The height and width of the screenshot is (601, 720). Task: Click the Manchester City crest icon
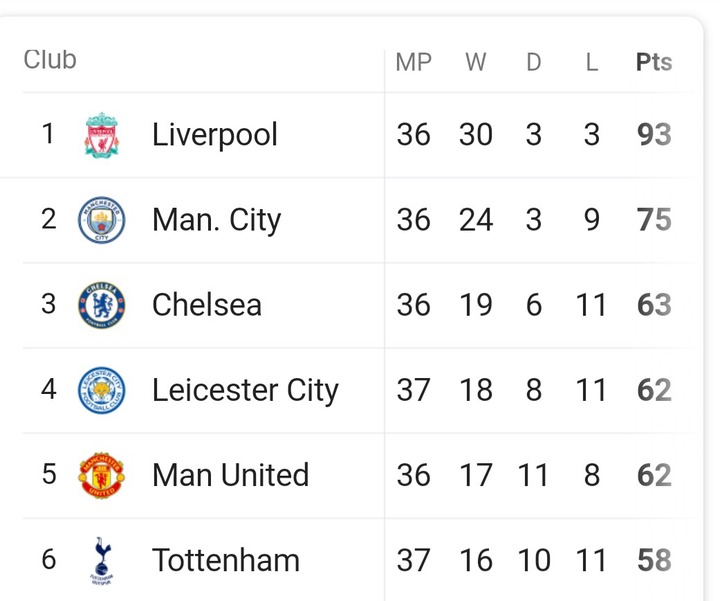[x=102, y=220]
